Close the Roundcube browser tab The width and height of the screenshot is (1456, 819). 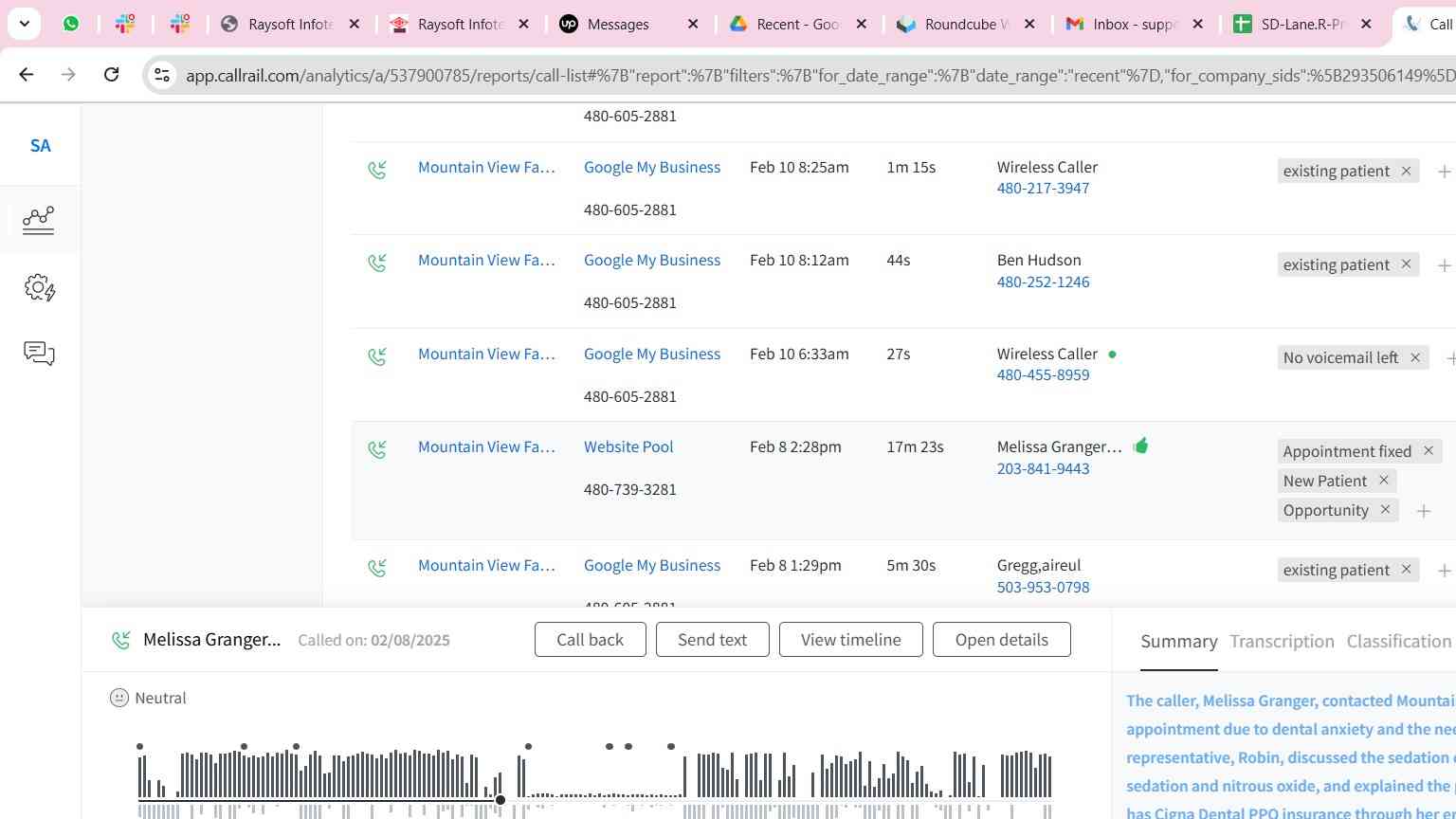(x=1030, y=24)
